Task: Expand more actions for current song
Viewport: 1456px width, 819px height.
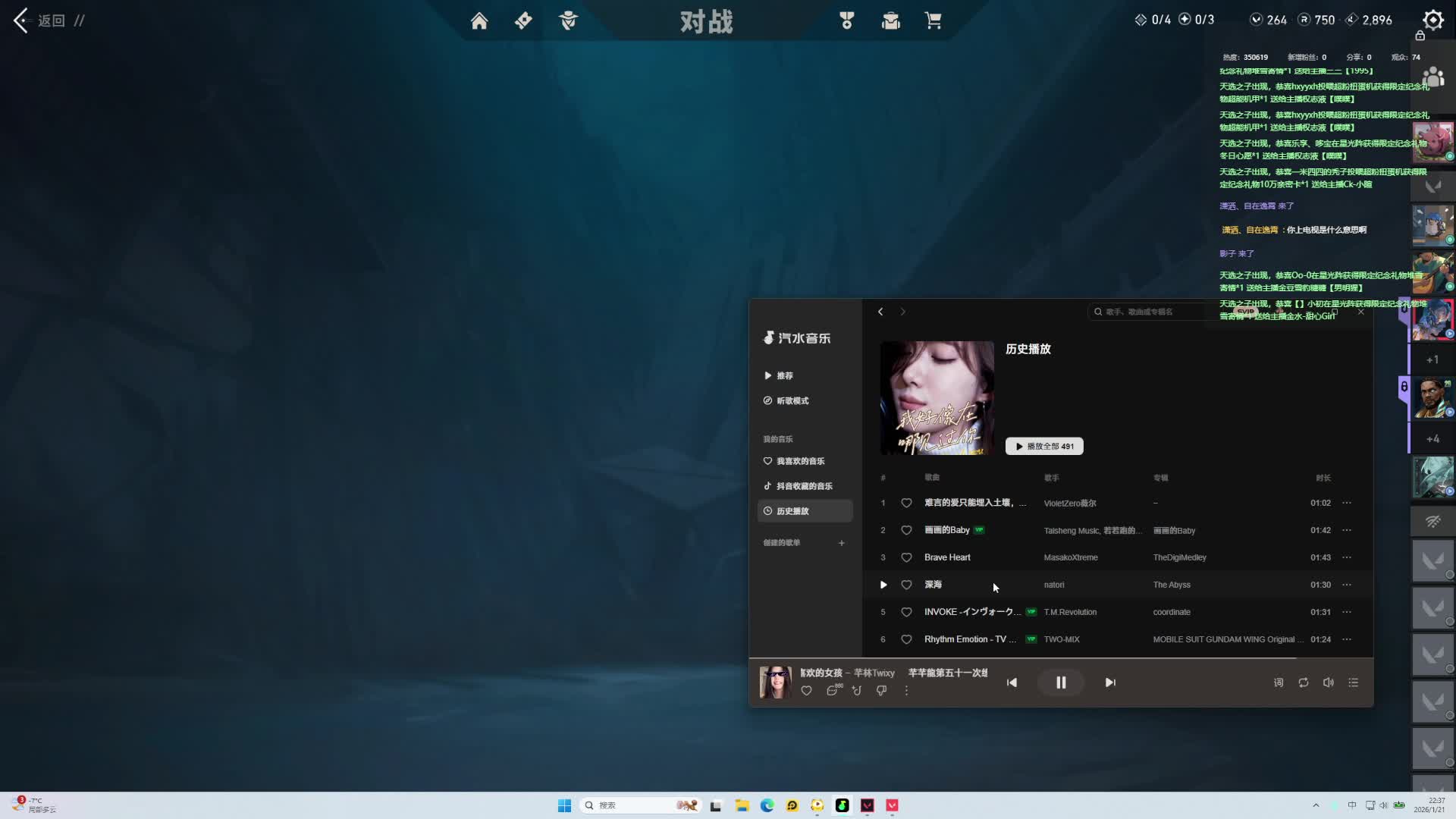Action: tap(906, 691)
